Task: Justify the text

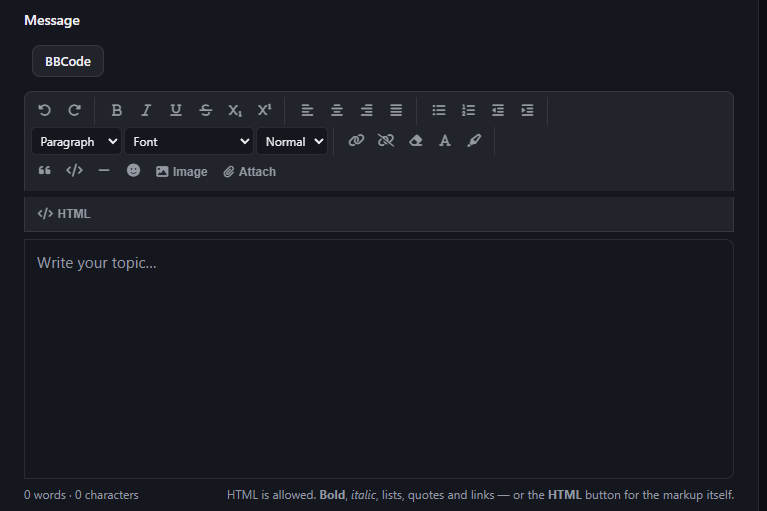Action: (x=396, y=111)
